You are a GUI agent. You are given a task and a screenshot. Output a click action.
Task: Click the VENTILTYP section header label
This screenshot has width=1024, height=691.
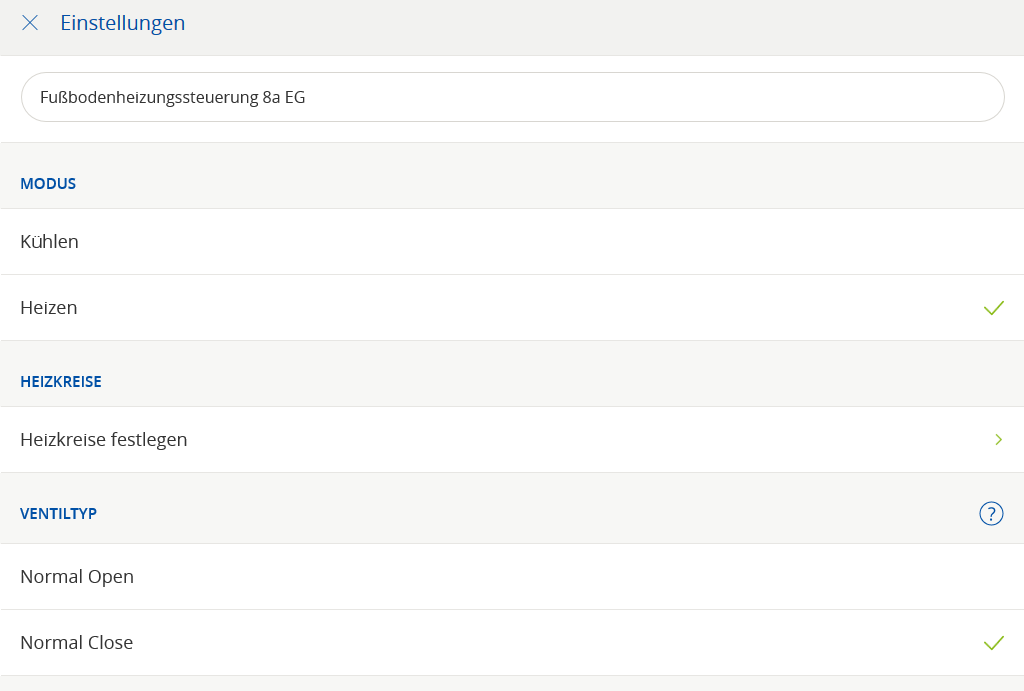[x=58, y=514]
